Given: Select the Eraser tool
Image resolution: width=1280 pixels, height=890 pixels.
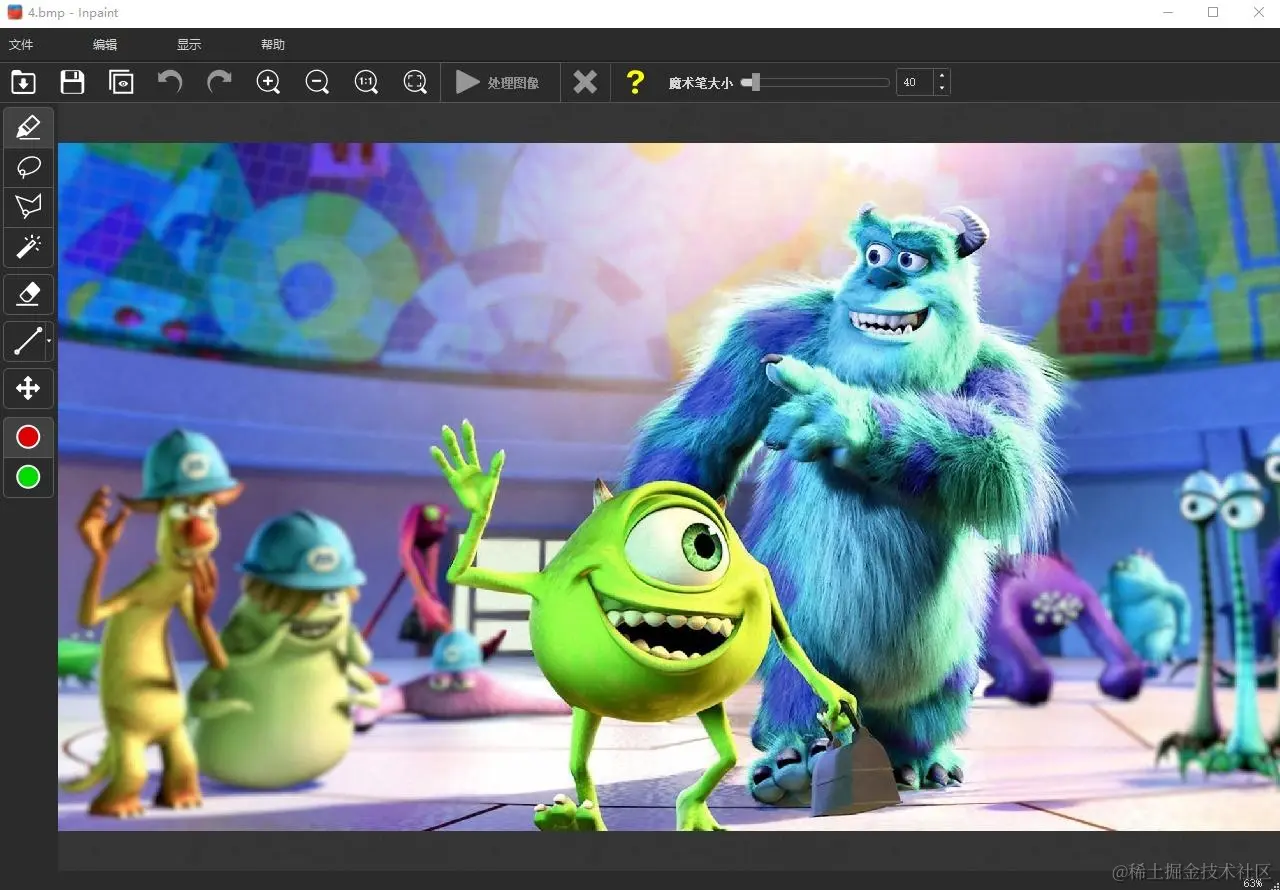Looking at the screenshot, I should click(x=28, y=294).
